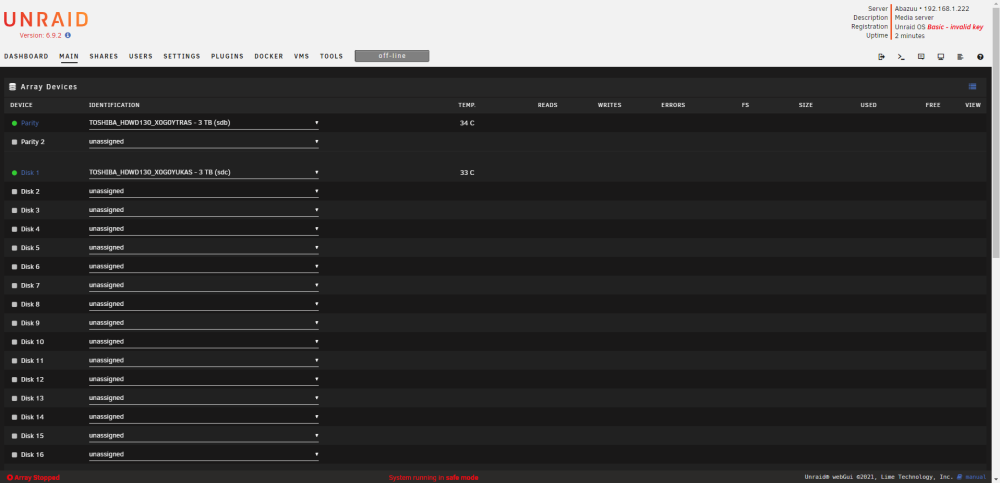This screenshot has width=1000, height=483.
Task: Click the grey status square beside Disk 9
Action: (15, 323)
